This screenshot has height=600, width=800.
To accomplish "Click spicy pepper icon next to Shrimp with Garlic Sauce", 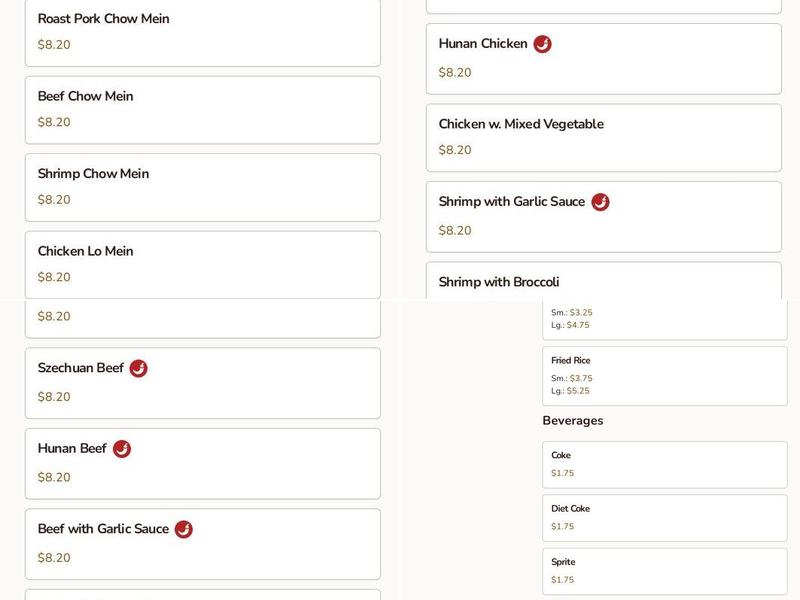I will 600,202.
